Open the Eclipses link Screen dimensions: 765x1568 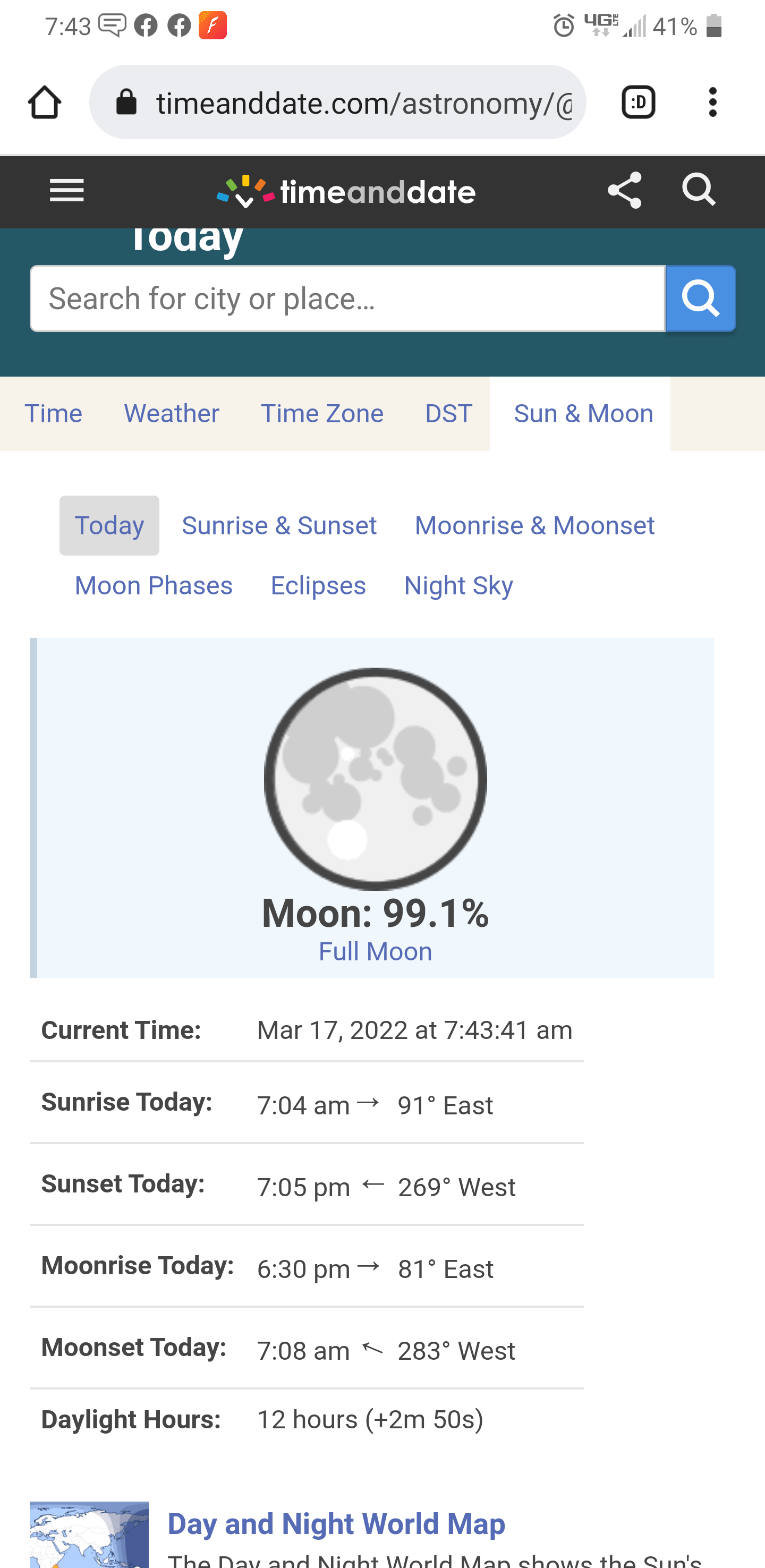tap(318, 586)
